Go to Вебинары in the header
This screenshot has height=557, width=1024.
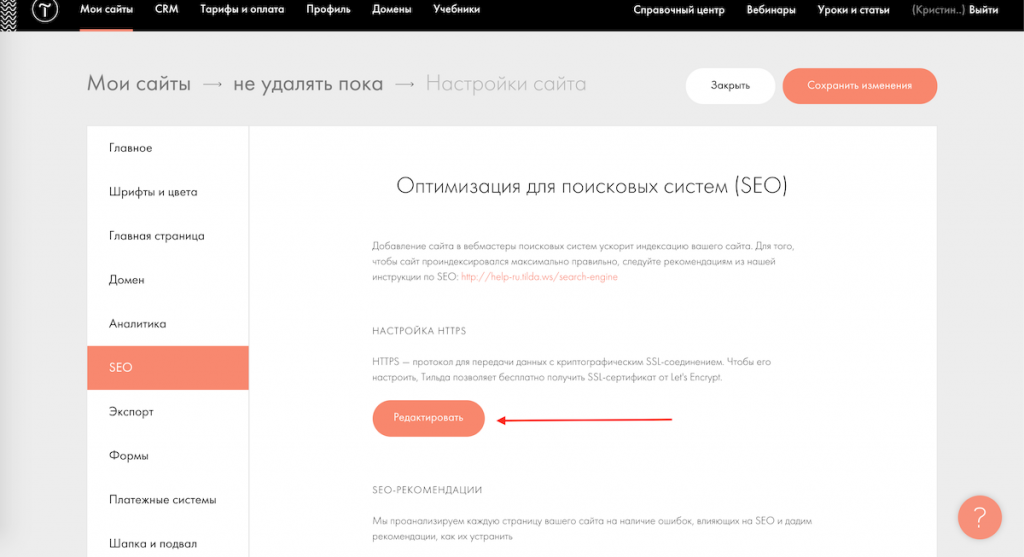(771, 10)
